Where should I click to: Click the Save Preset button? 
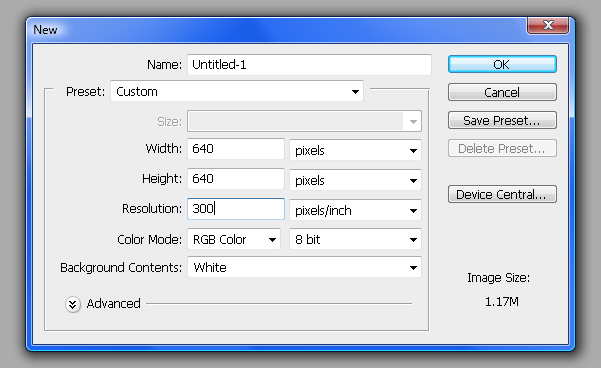click(502, 120)
